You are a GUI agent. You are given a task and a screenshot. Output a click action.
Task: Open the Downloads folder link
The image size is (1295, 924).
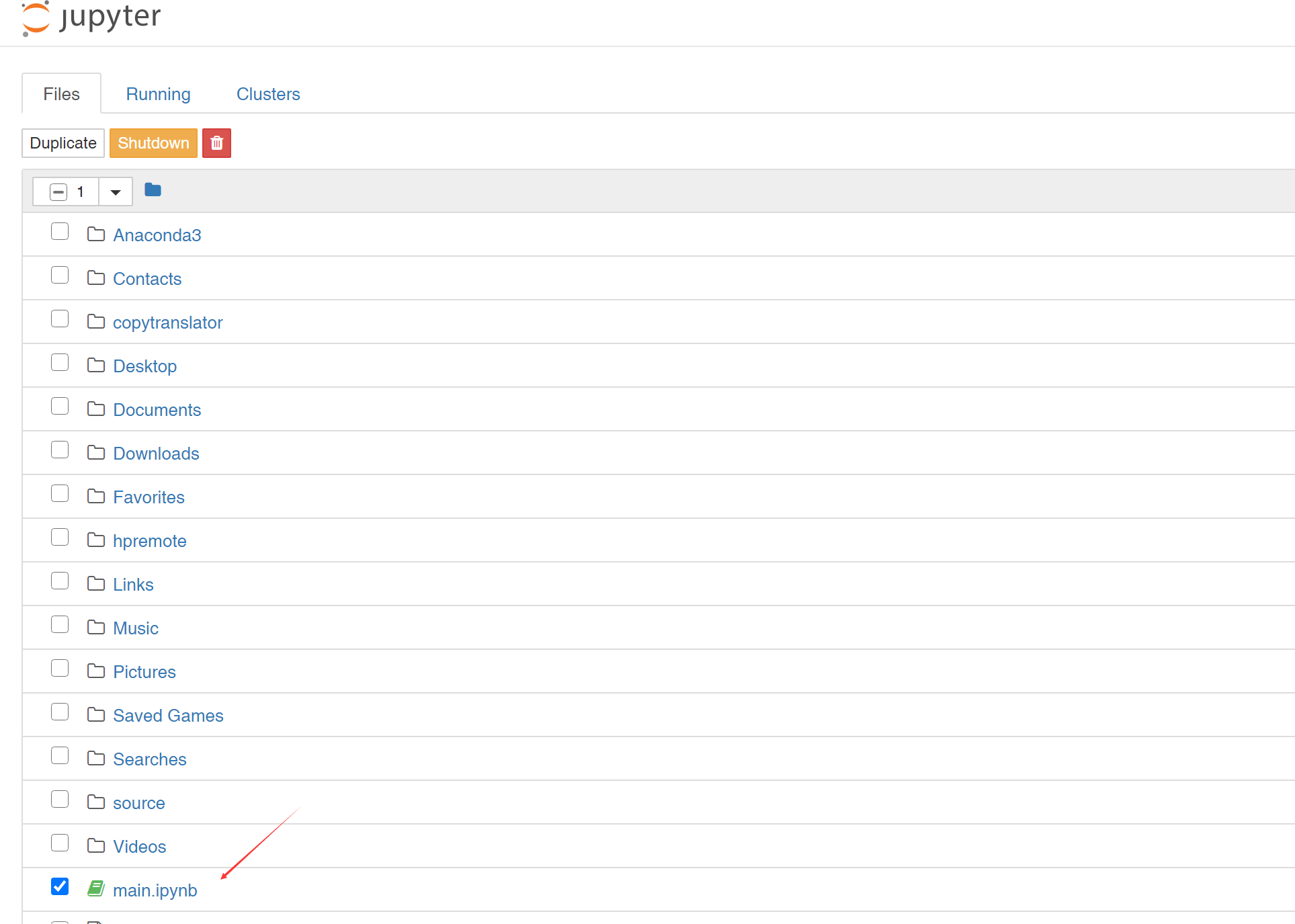click(156, 454)
